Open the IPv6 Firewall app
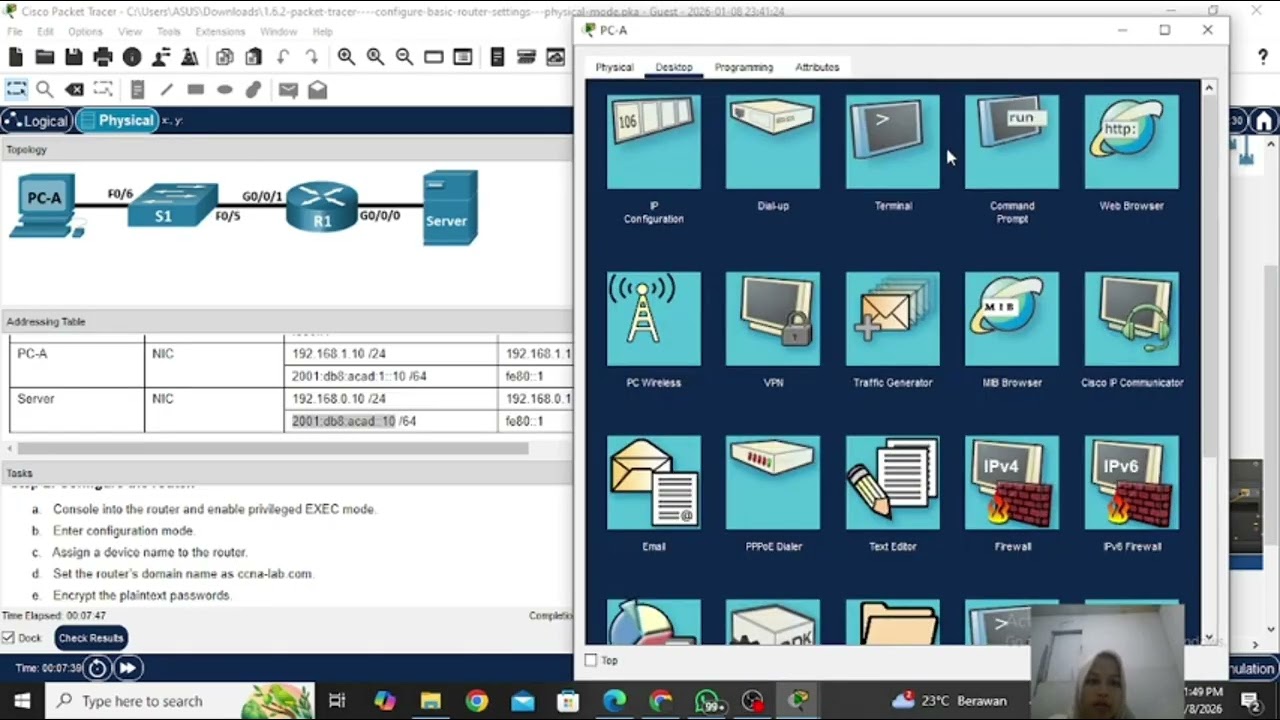 point(1131,483)
